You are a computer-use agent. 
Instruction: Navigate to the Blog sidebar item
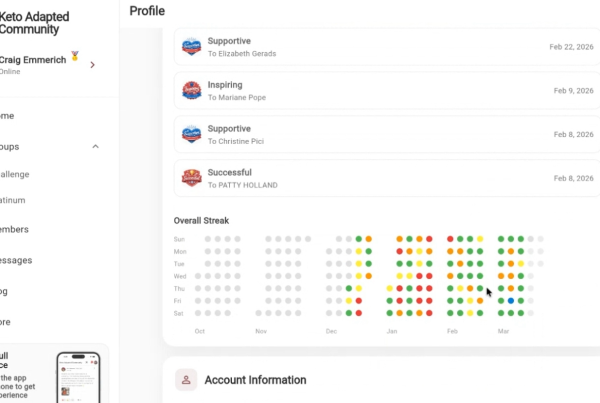coord(5,292)
